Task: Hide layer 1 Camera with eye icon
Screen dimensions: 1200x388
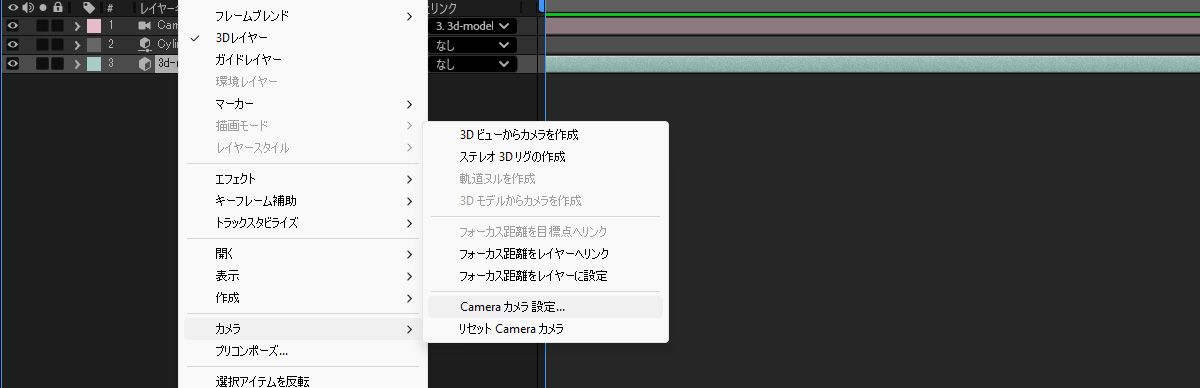Action: (x=12, y=25)
